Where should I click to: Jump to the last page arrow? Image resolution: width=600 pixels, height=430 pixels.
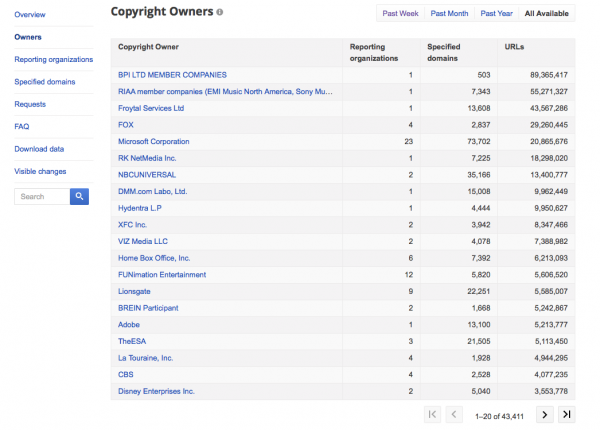click(x=567, y=414)
